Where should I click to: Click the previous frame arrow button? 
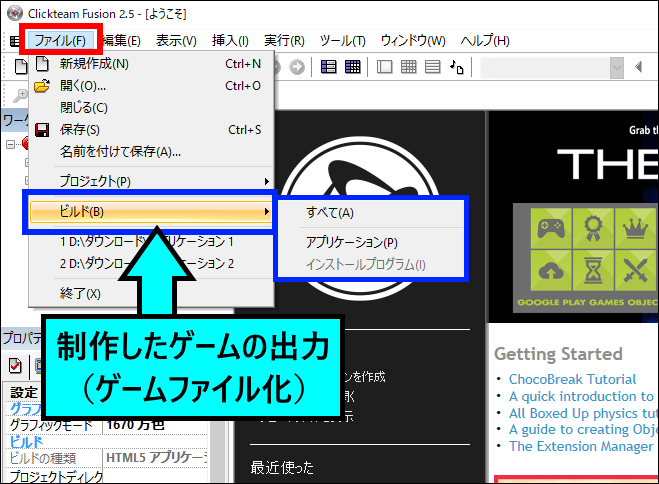638,67
